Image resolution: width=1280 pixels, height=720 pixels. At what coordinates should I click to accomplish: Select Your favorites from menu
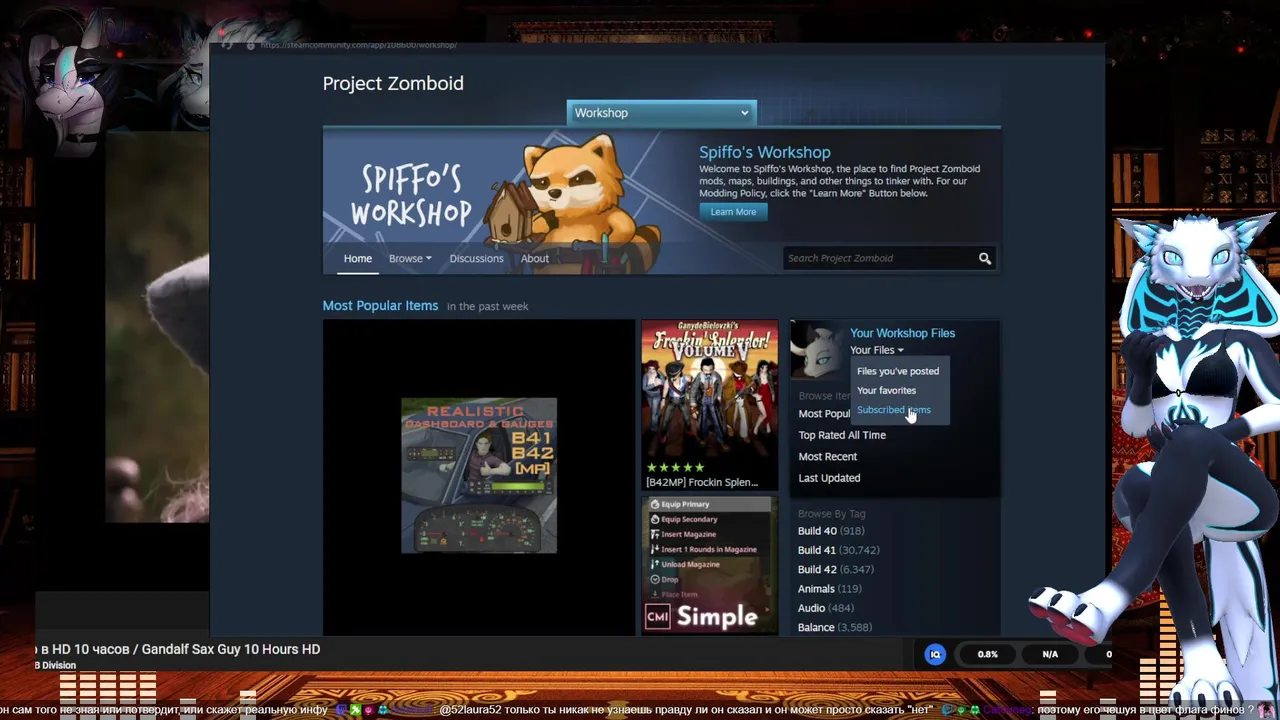[886, 390]
